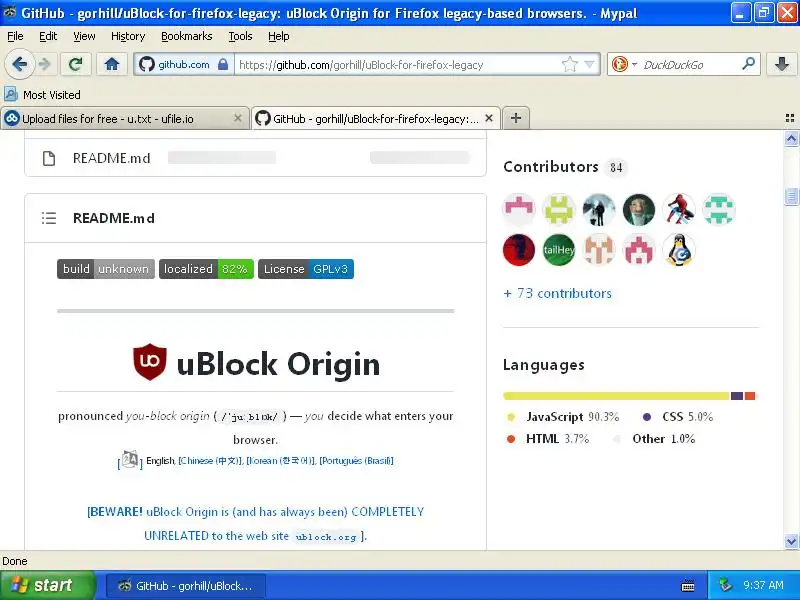Open the Tux penguin contributor avatar

679,249
